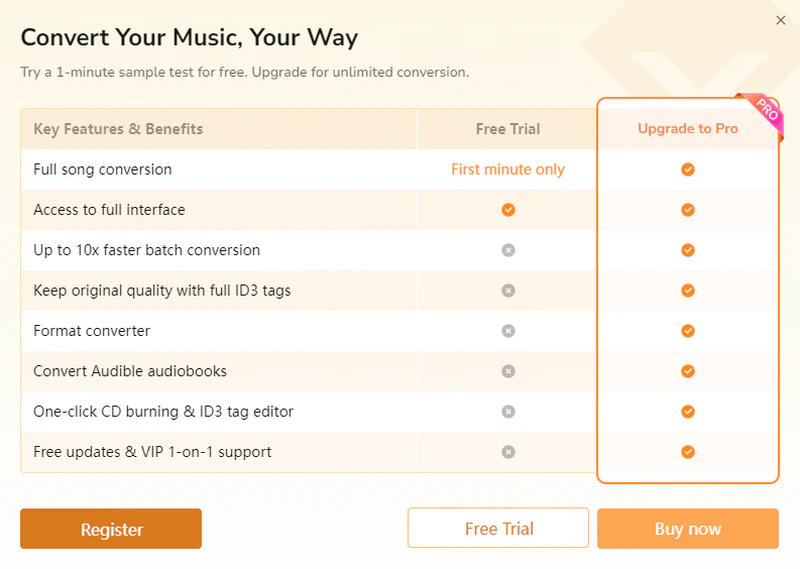
Task: Choose the Free Trial button
Action: coord(498,528)
